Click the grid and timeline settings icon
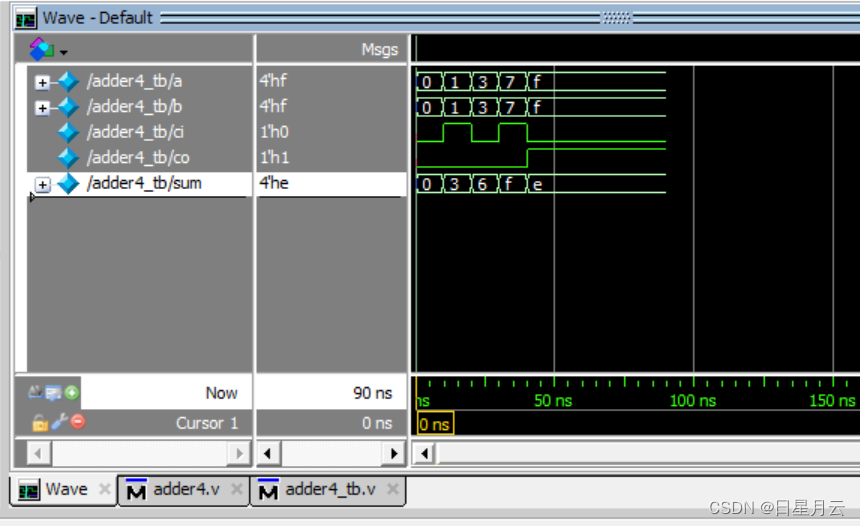860x526 pixels. (x=53, y=393)
